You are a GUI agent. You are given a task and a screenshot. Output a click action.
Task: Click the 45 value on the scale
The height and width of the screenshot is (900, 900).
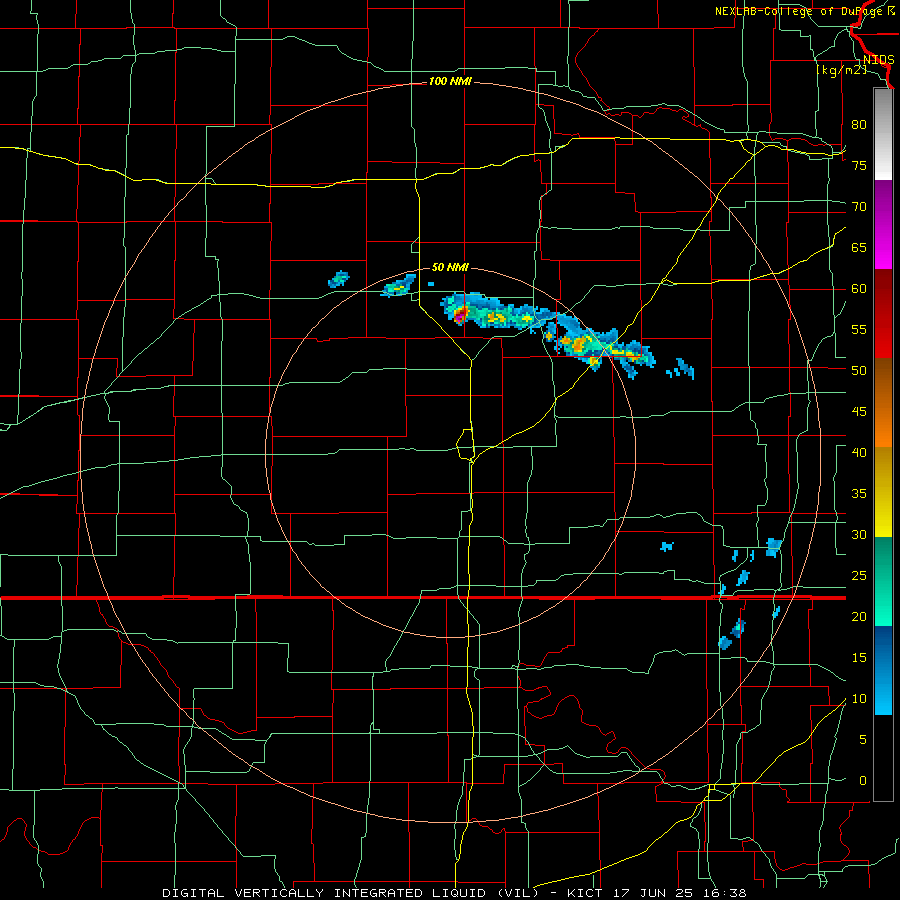click(x=859, y=412)
